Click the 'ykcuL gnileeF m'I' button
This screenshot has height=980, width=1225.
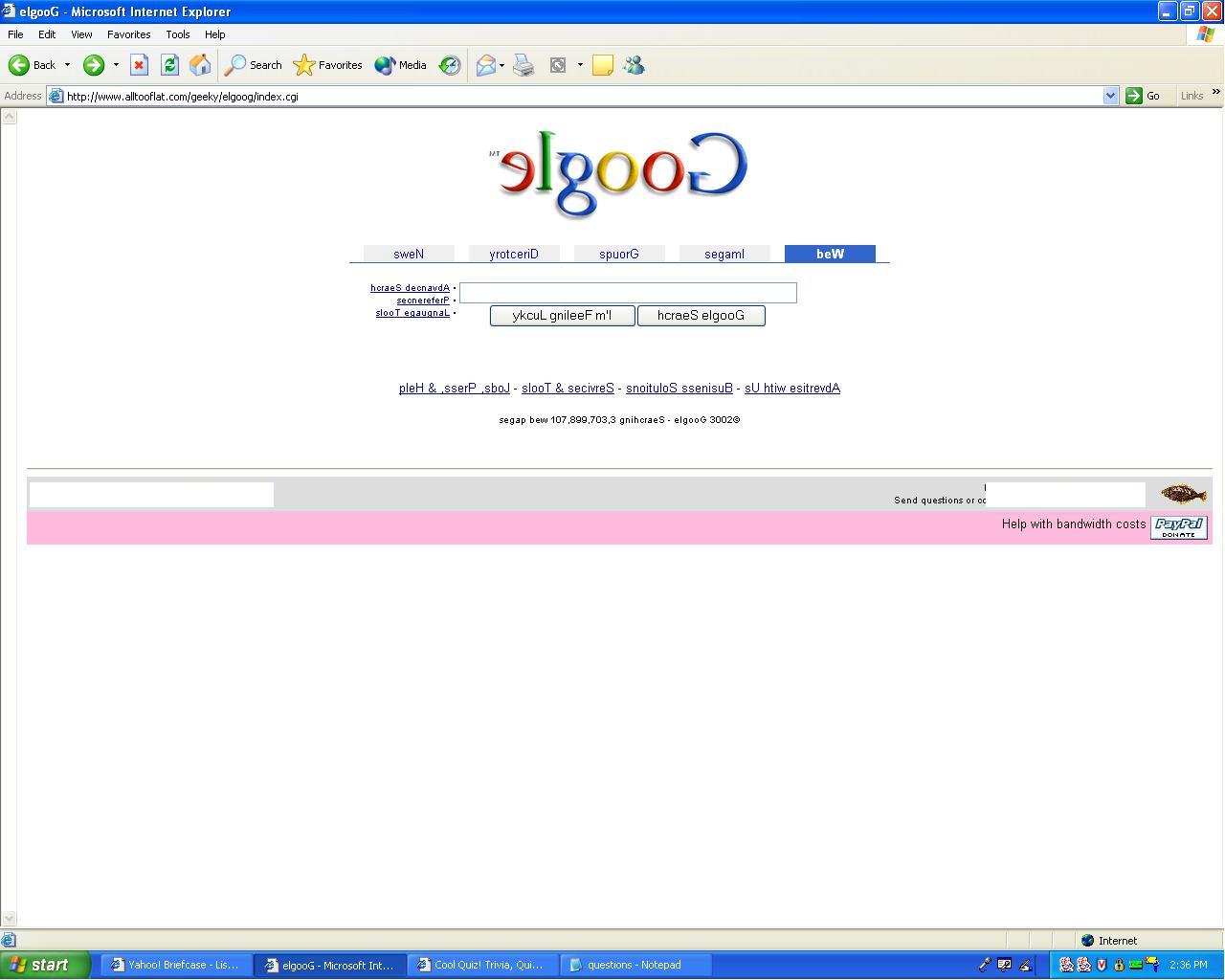[562, 316]
